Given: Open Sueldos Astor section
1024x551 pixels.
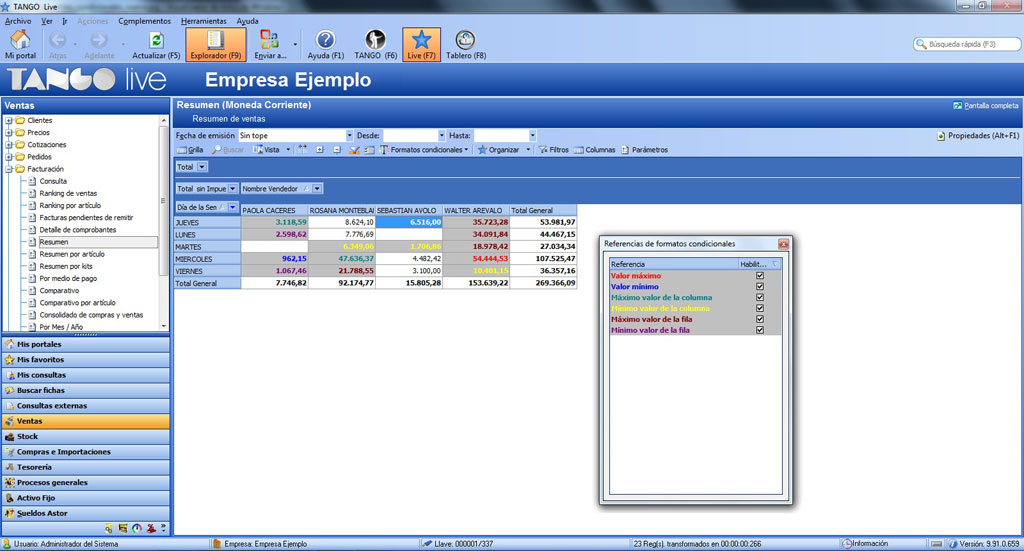Looking at the screenshot, I should click(x=86, y=513).
